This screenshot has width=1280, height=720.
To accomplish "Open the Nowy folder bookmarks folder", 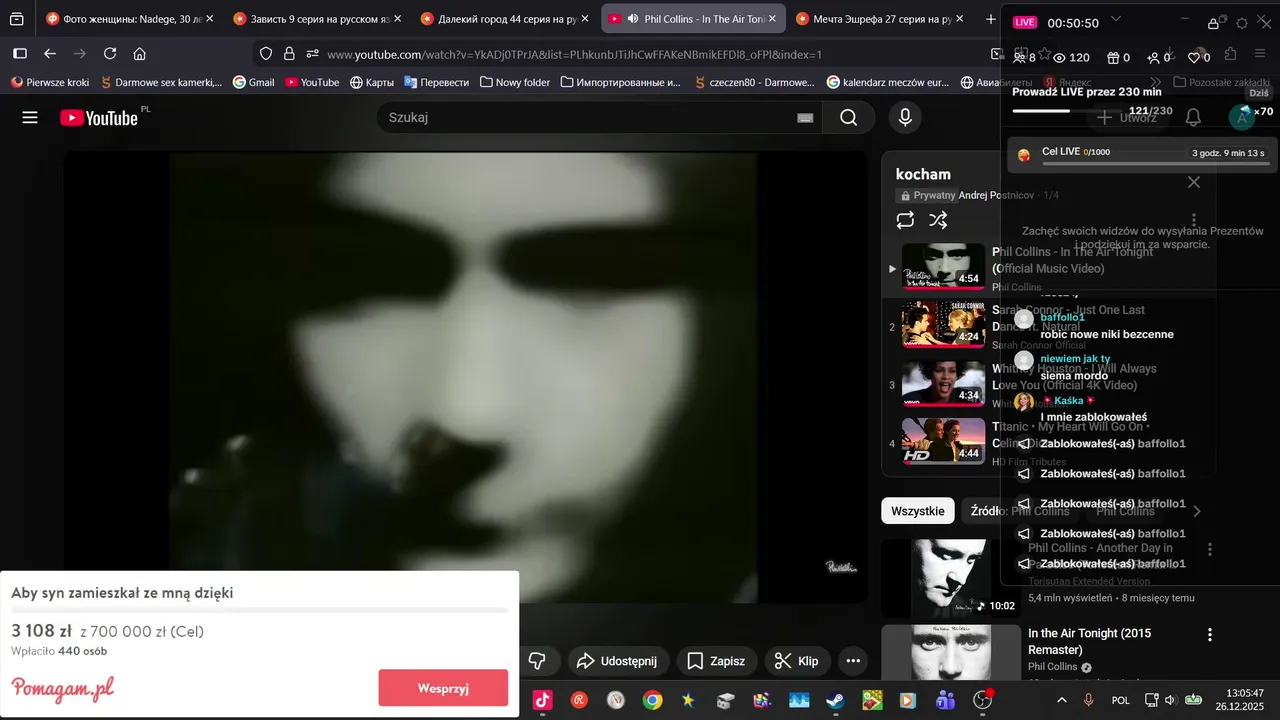I will coord(515,82).
